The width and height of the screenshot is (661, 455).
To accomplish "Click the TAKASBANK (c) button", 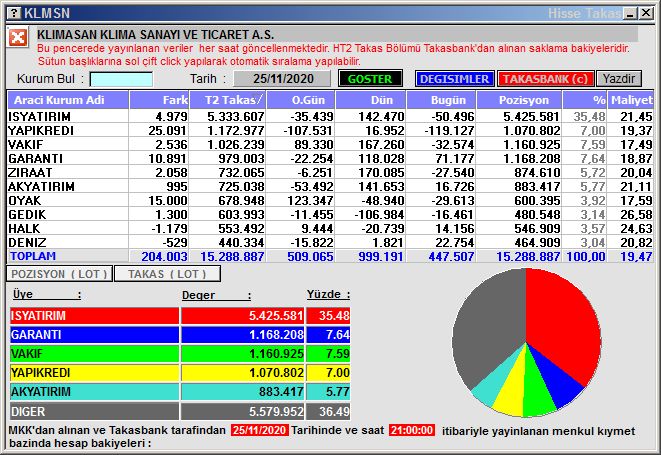I will pyautogui.click(x=545, y=79).
